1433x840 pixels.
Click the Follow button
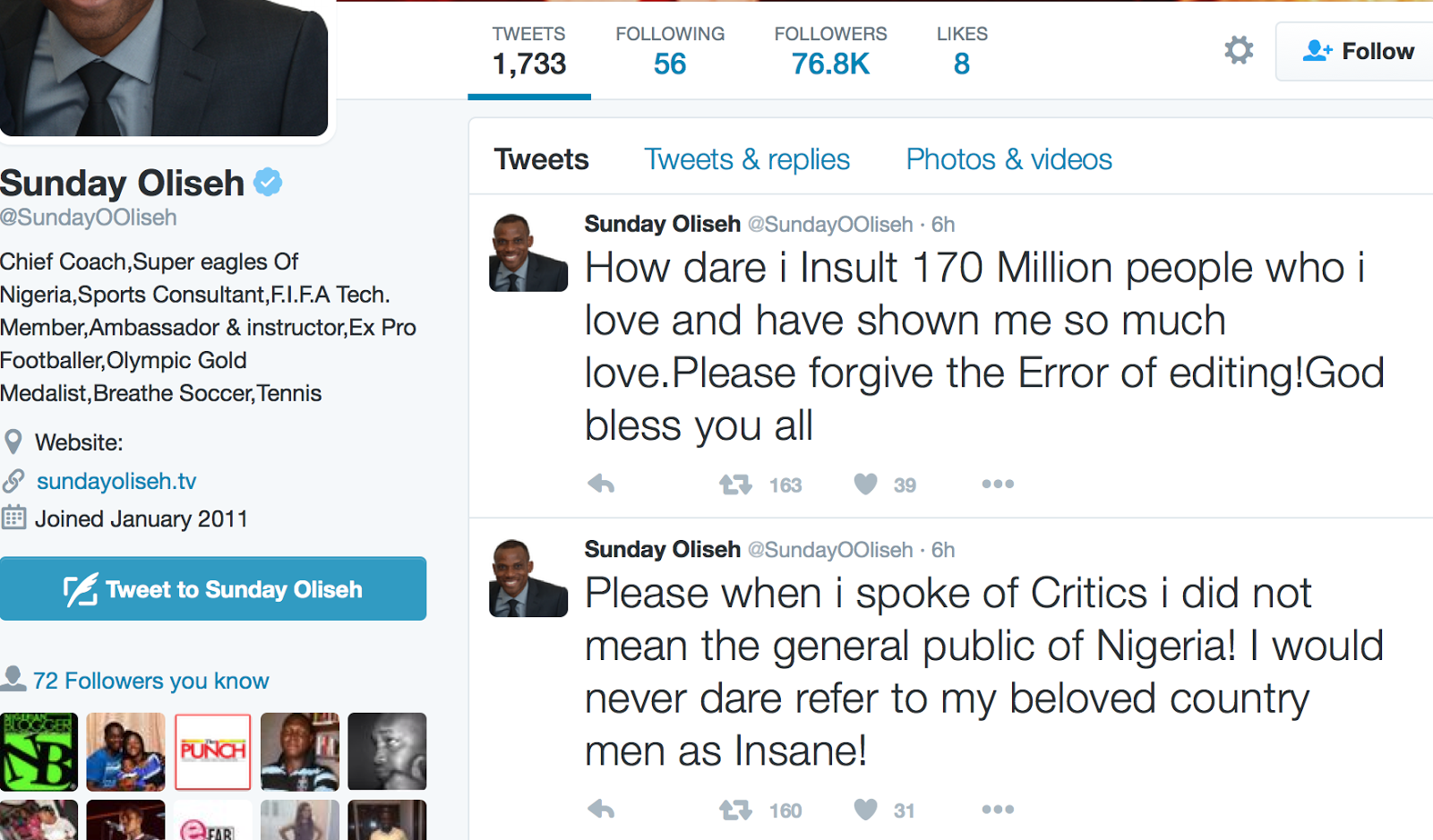tap(1358, 51)
